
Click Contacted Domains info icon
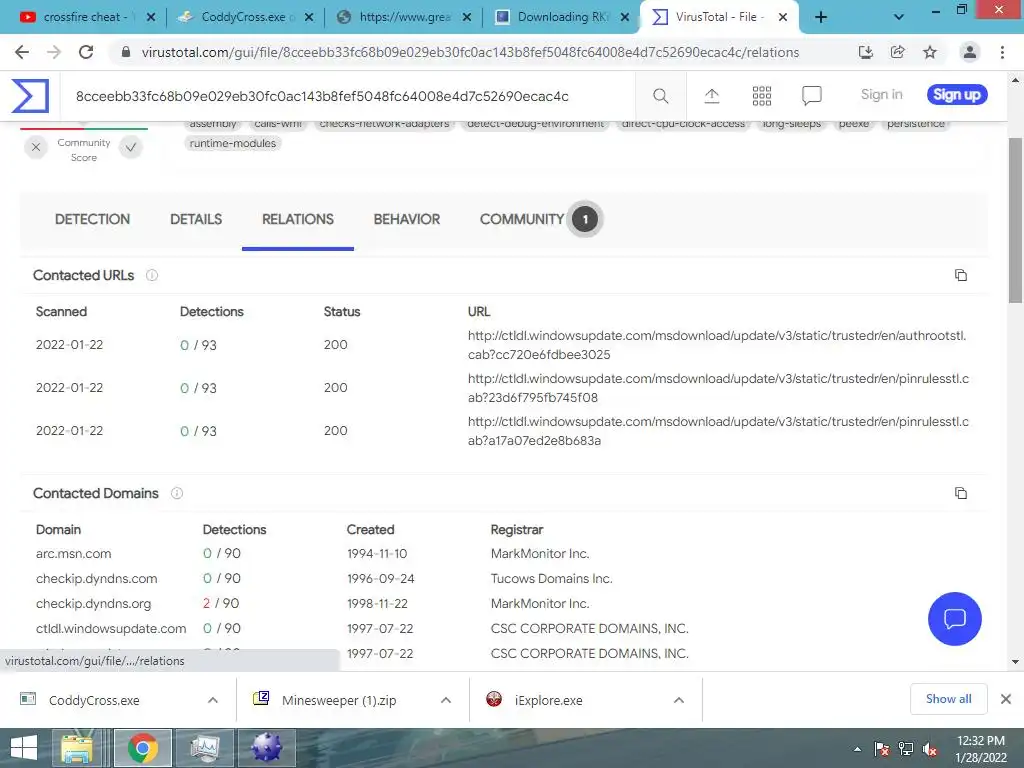177,493
